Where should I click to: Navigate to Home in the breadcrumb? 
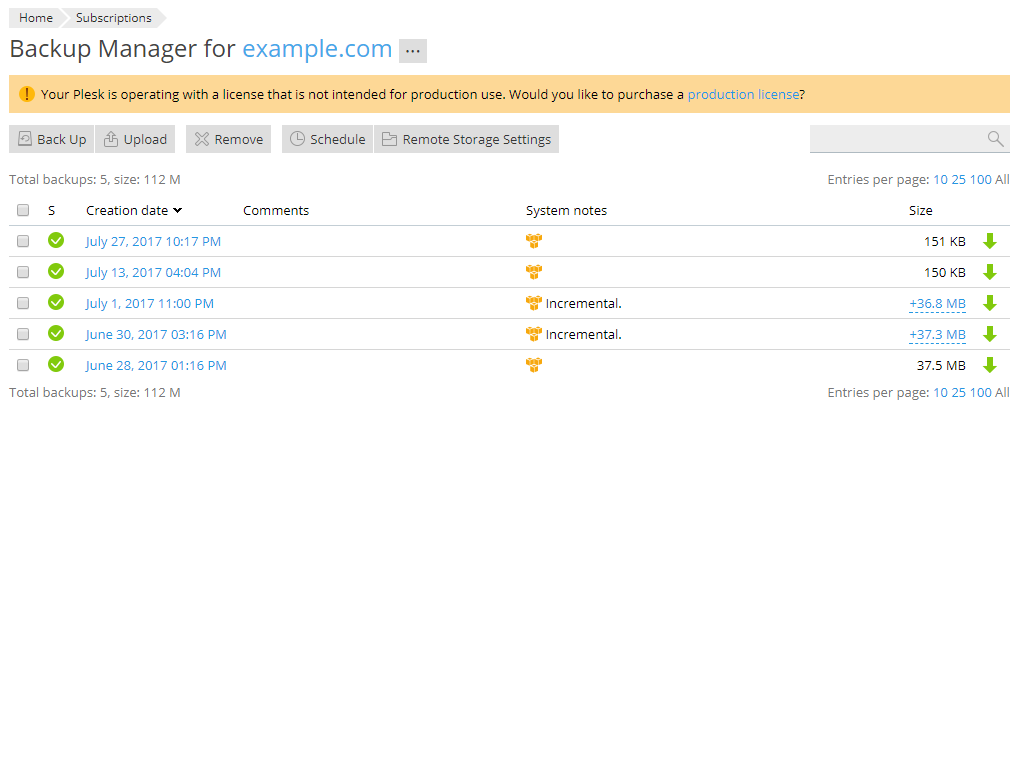tap(34, 17)
